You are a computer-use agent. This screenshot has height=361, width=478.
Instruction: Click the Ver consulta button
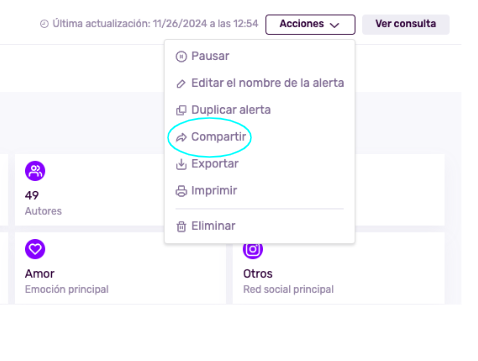pyautogui.click(x=406, y=24)
